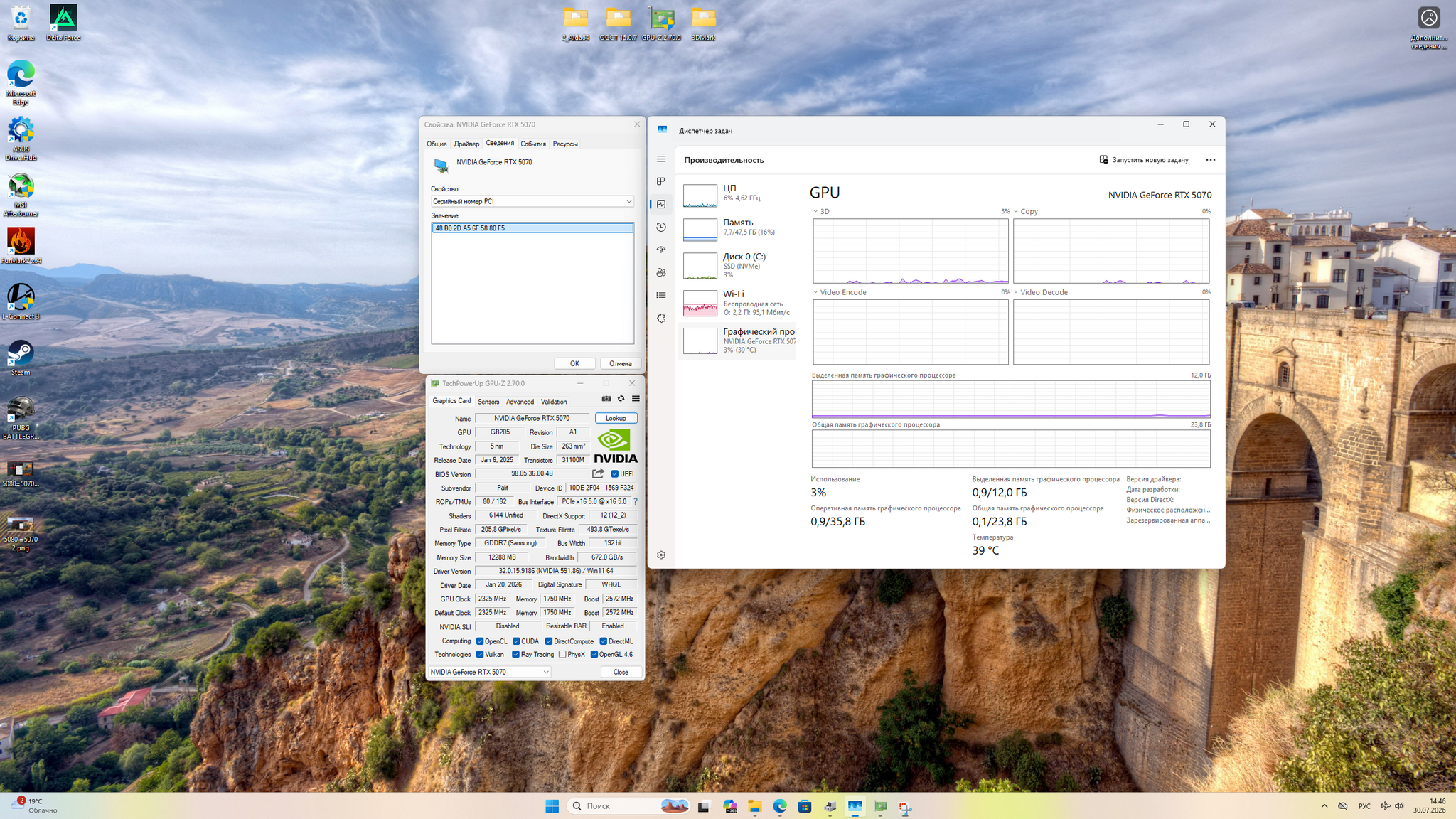Click the taskbar search box Поиск
1456x819 pixels.
(x=628, y=806)
